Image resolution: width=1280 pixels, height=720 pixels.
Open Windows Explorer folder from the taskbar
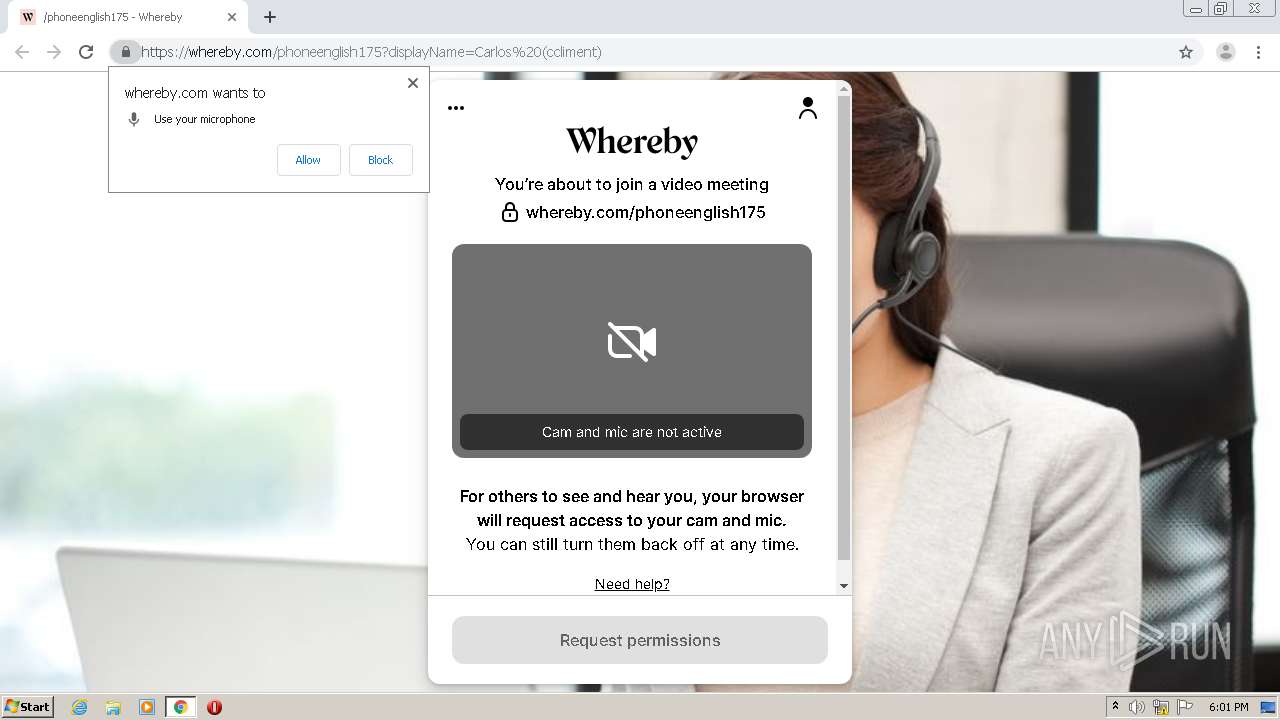click(x=113, y=707)
